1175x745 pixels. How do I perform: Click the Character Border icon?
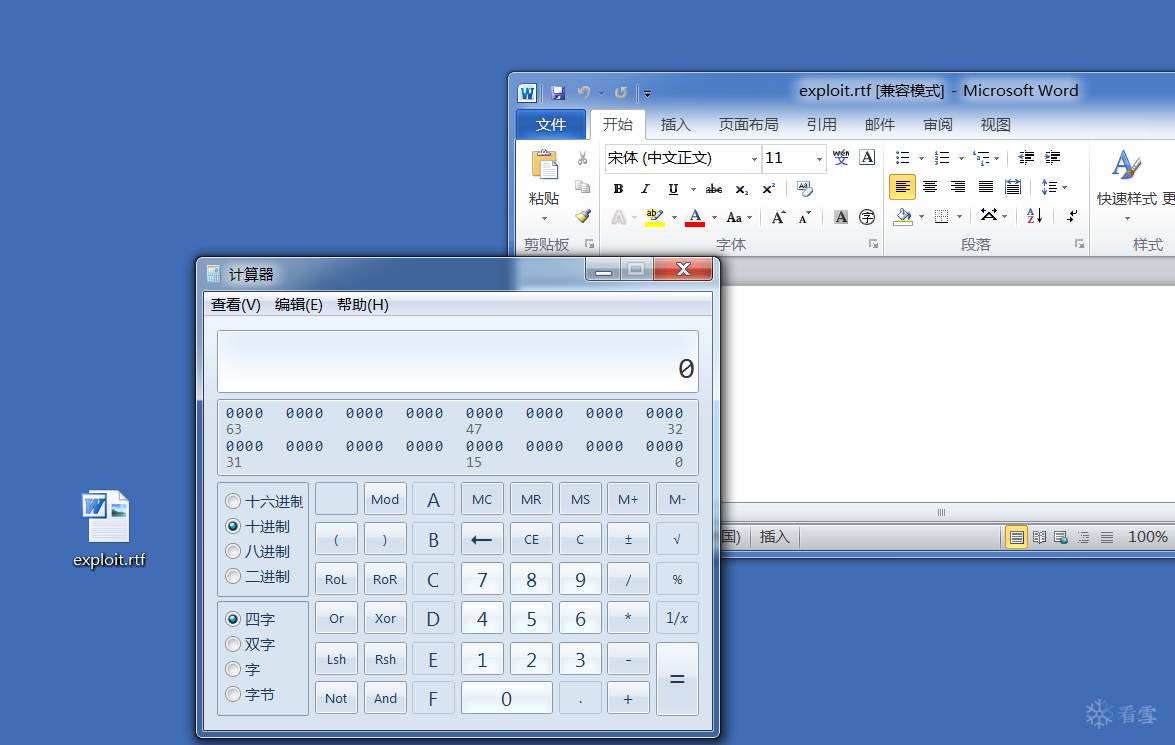867,157
